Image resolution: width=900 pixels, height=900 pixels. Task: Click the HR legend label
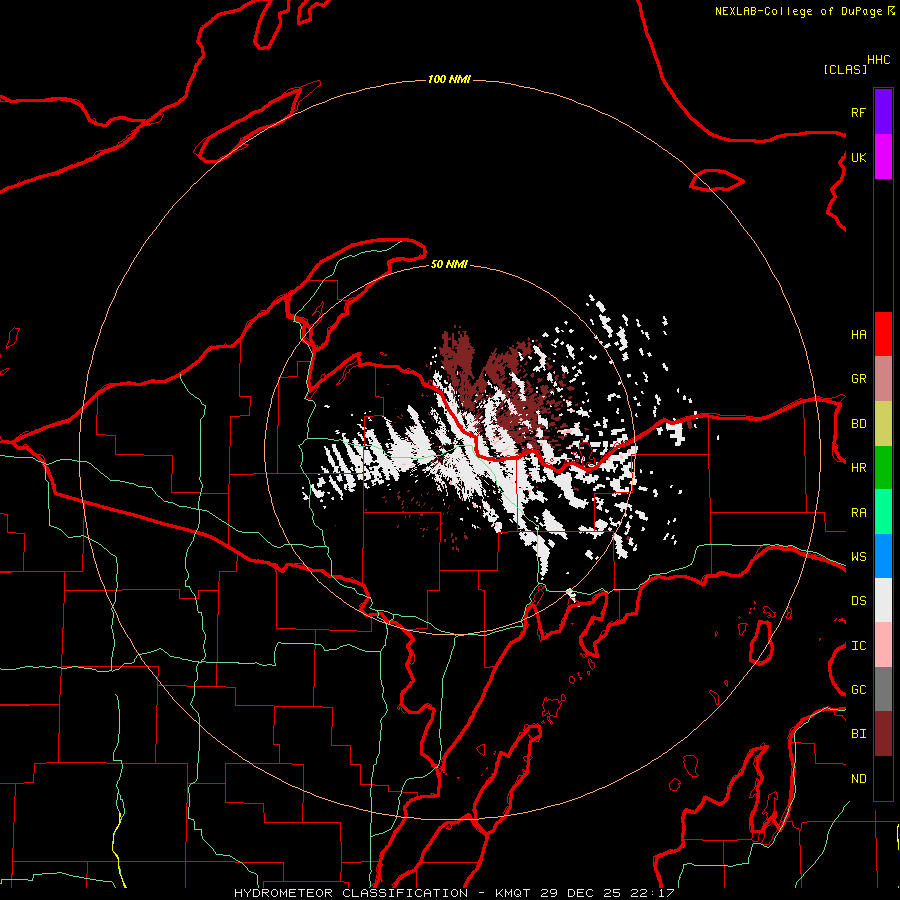click(858, 468)
